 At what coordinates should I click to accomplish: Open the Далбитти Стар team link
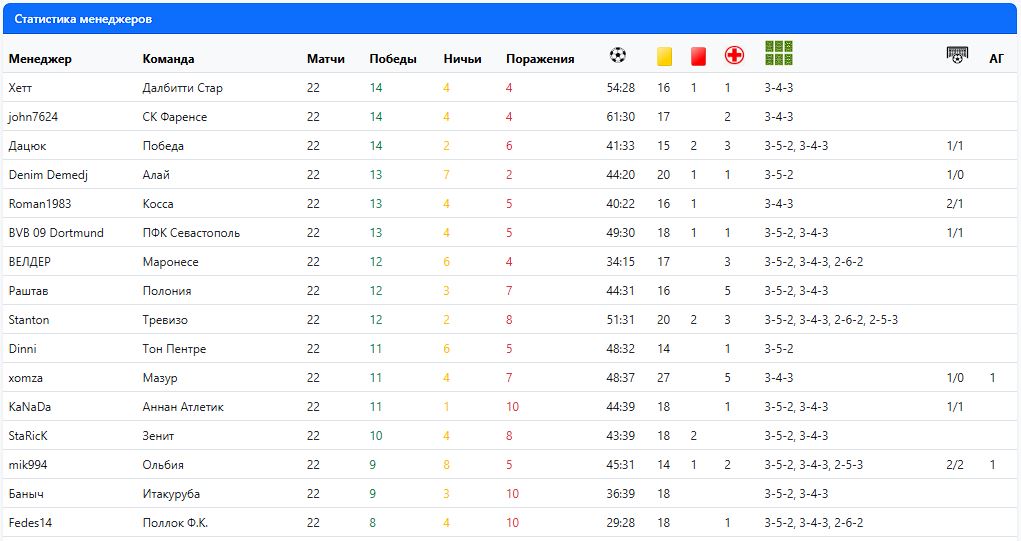coord(183,88)
